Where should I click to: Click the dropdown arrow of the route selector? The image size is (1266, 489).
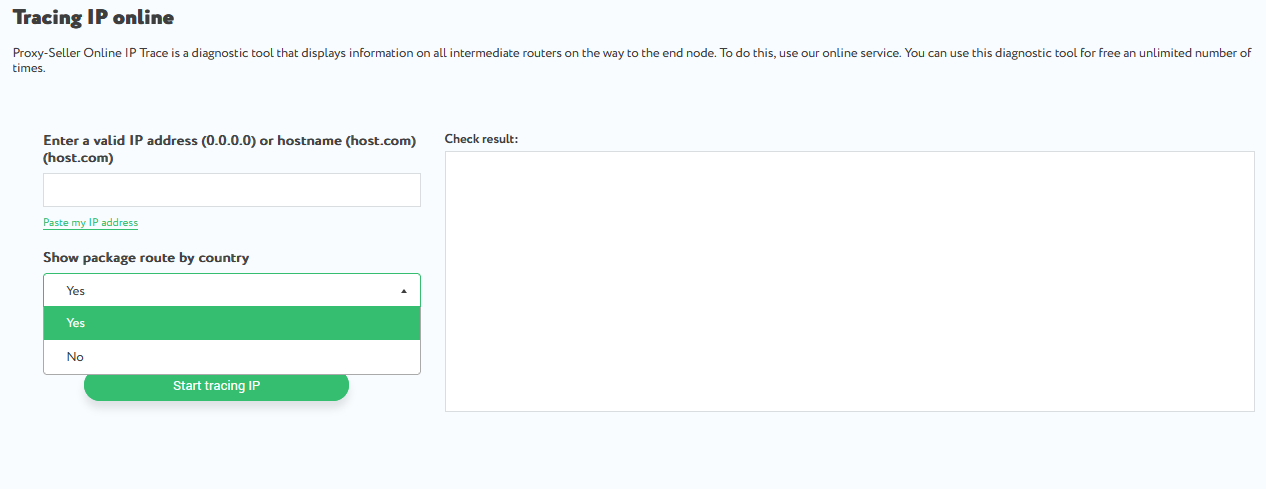pos(404,291)
